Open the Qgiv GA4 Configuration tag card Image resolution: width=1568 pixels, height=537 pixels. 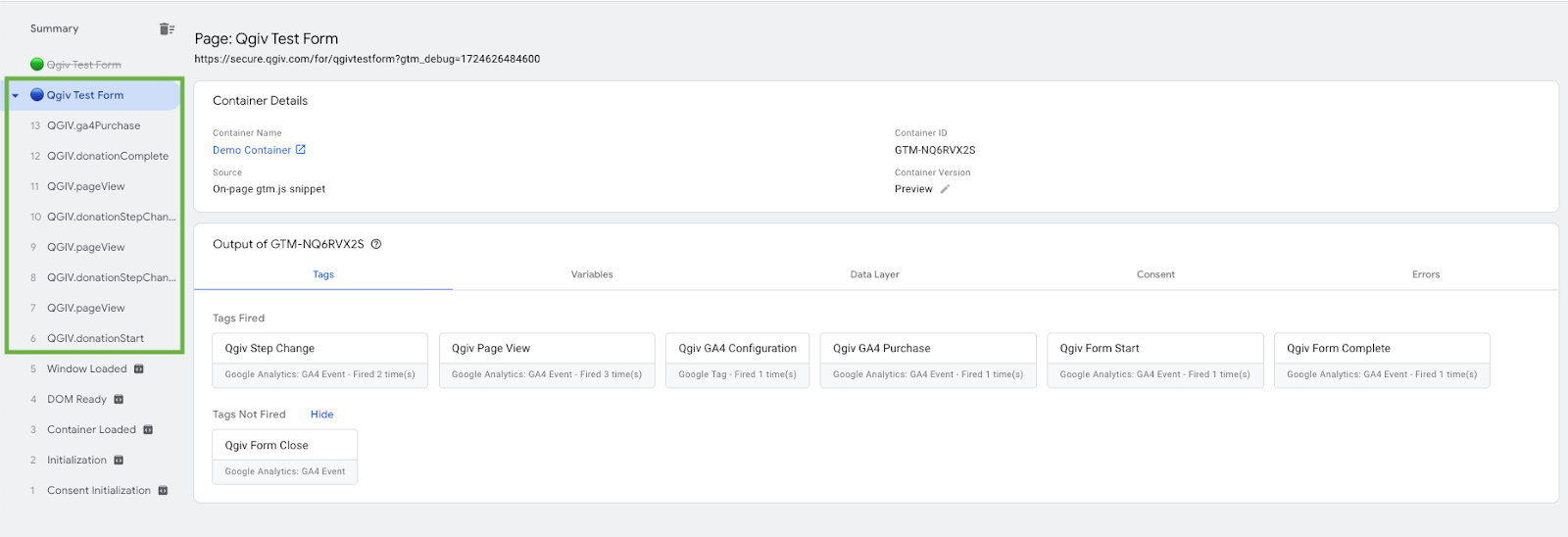coord(738,361)
